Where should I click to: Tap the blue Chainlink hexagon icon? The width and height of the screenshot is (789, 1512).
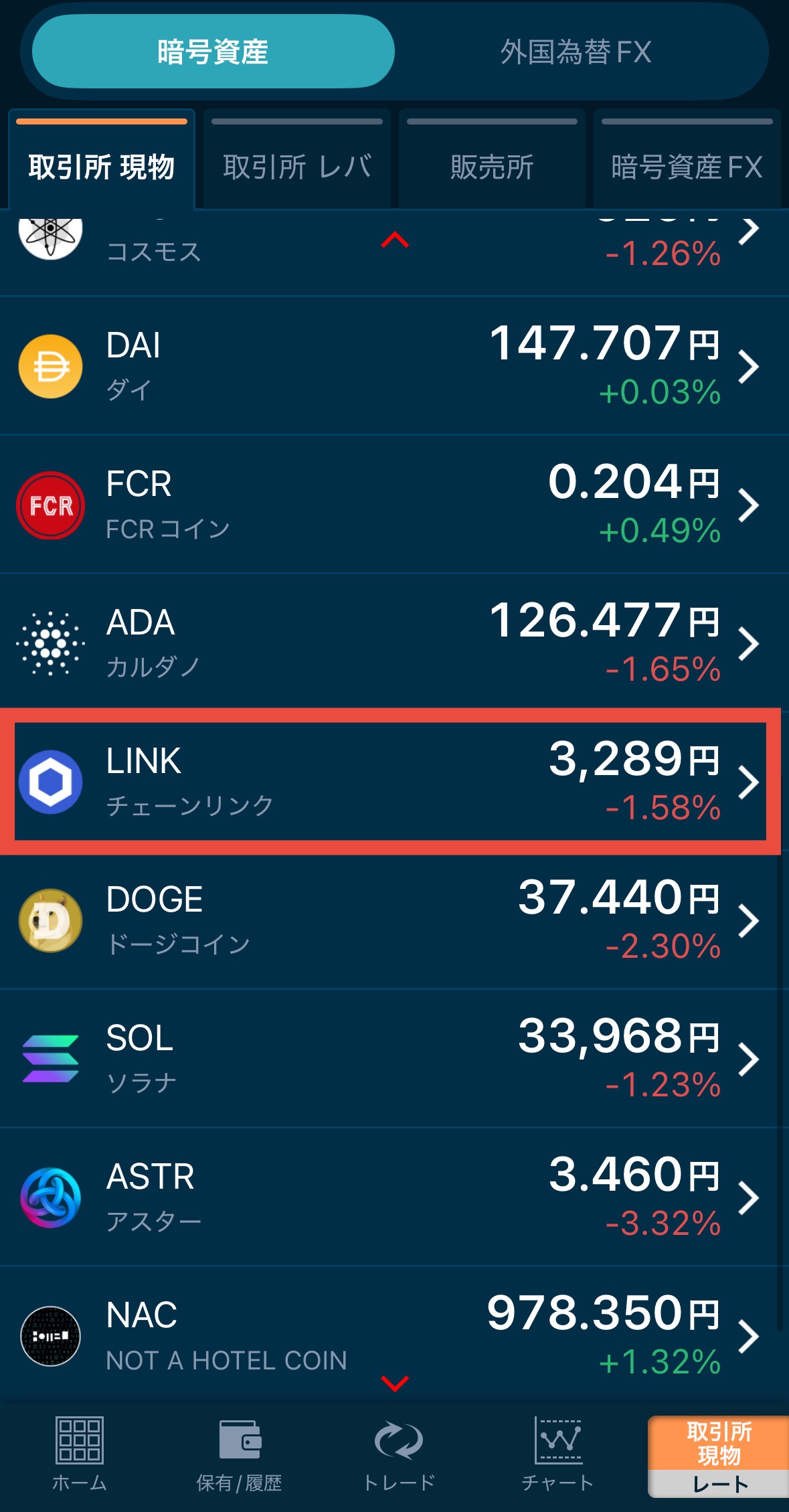(x=50, y=782)
